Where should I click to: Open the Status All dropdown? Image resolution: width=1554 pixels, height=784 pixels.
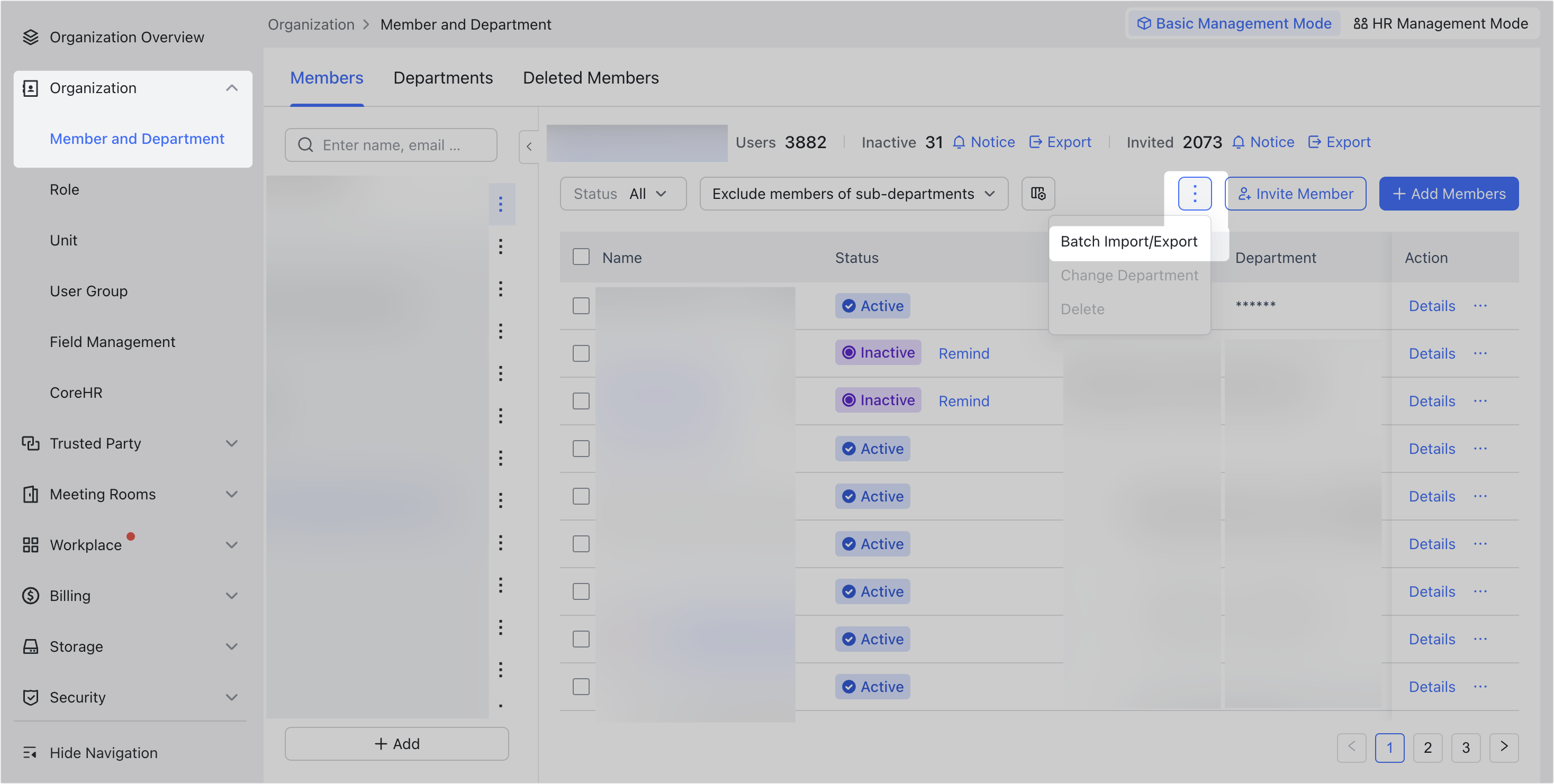pyautogui.click(x=623, y=194)
